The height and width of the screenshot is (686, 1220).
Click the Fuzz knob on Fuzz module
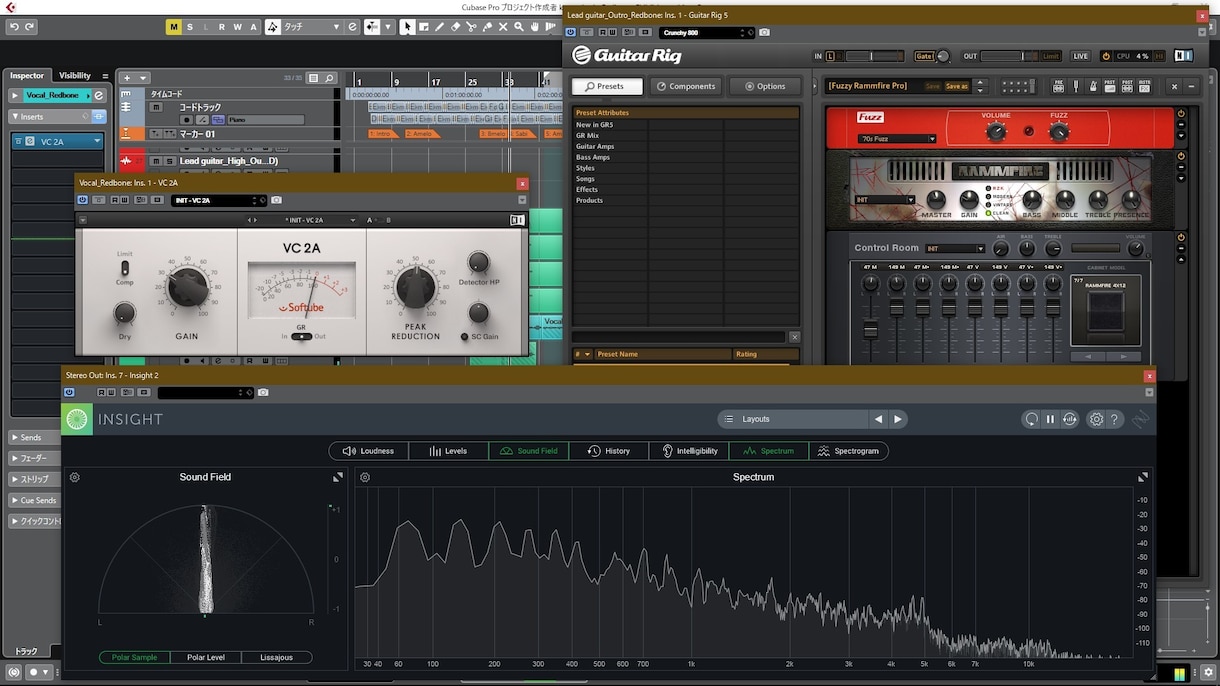(1059, 131)
